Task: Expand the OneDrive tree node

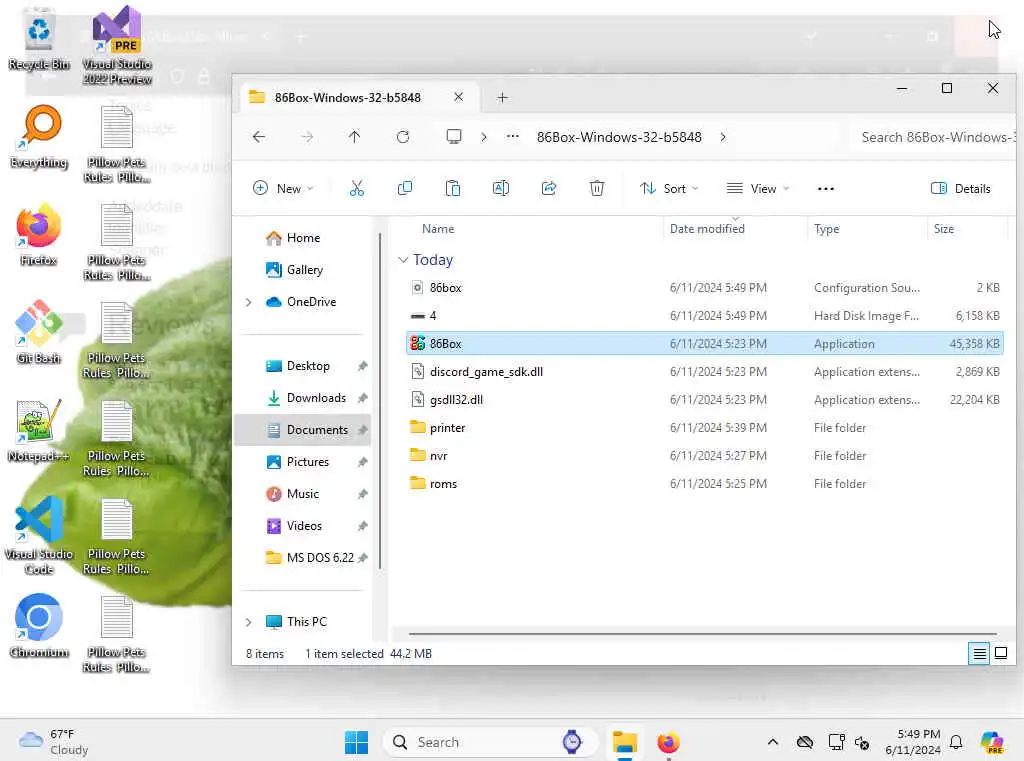Action: pos(249,302)
